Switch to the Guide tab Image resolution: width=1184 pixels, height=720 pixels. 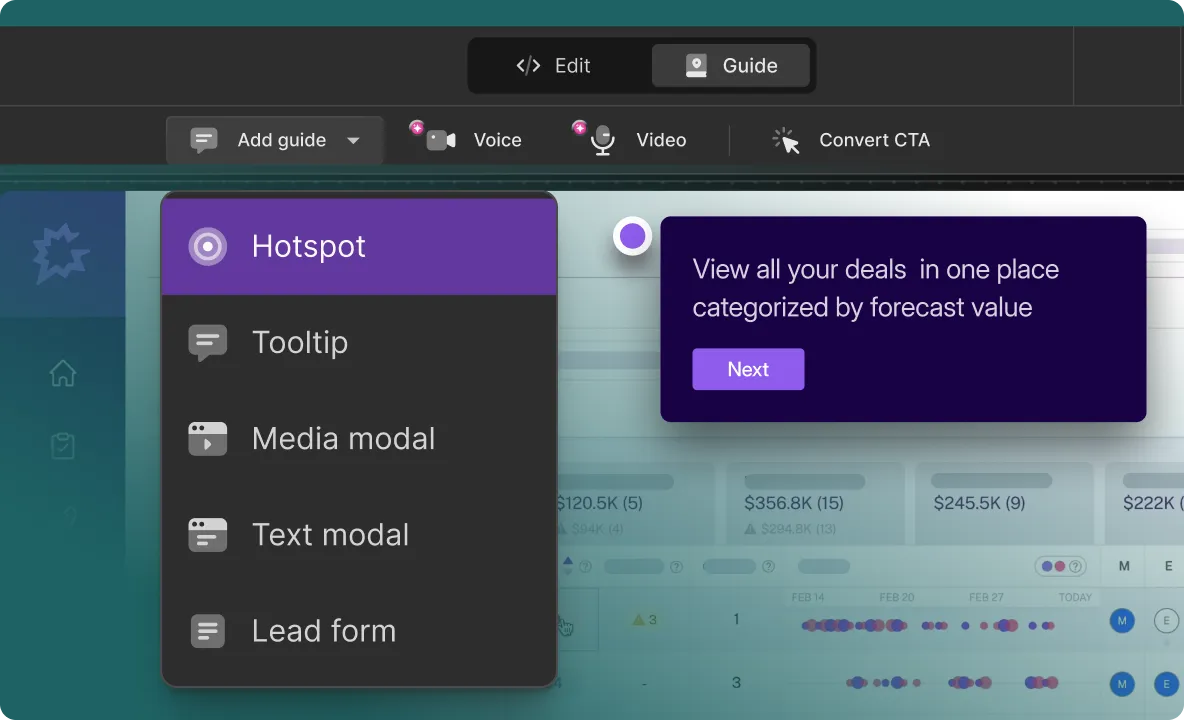tap(731, 65)
